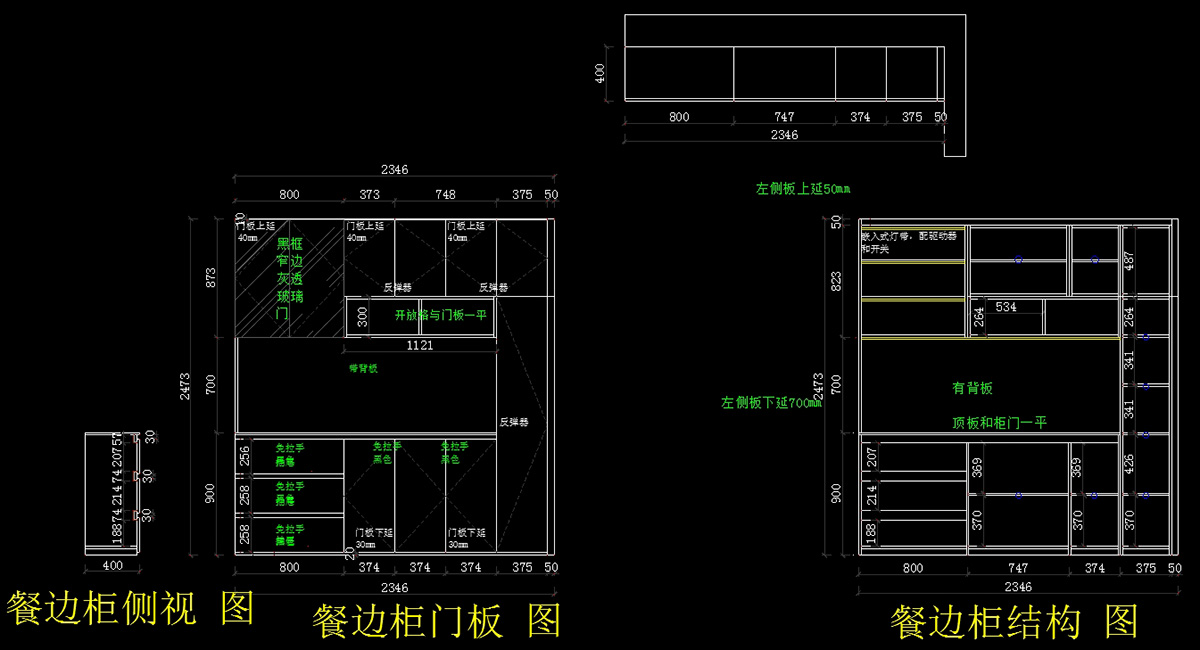The image size is (1200, 650).
Task: Pick the 400 dimension below side view
Action: pos(112,567)
